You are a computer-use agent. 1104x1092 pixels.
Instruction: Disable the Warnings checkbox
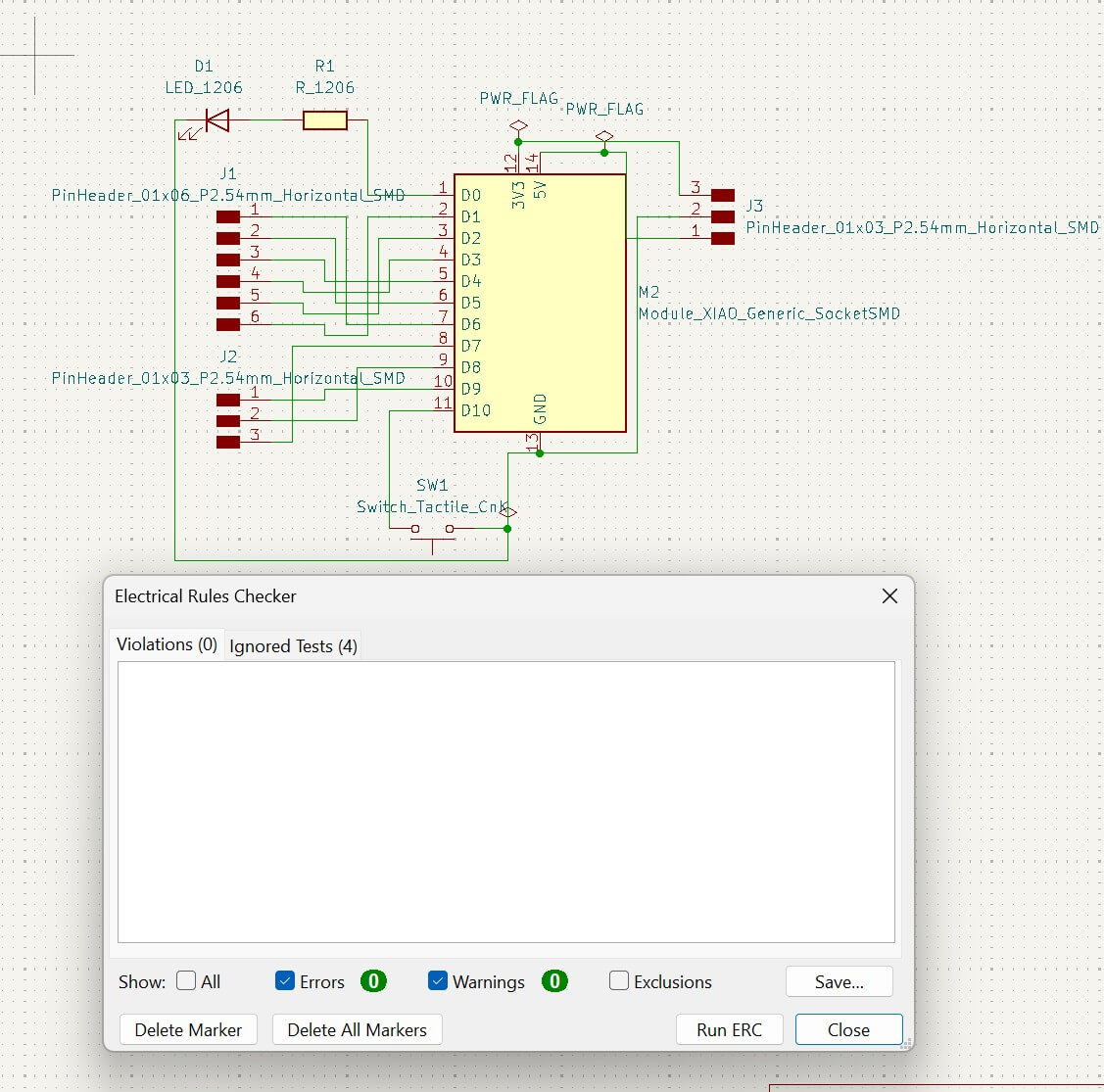click(x=437, y=981)
